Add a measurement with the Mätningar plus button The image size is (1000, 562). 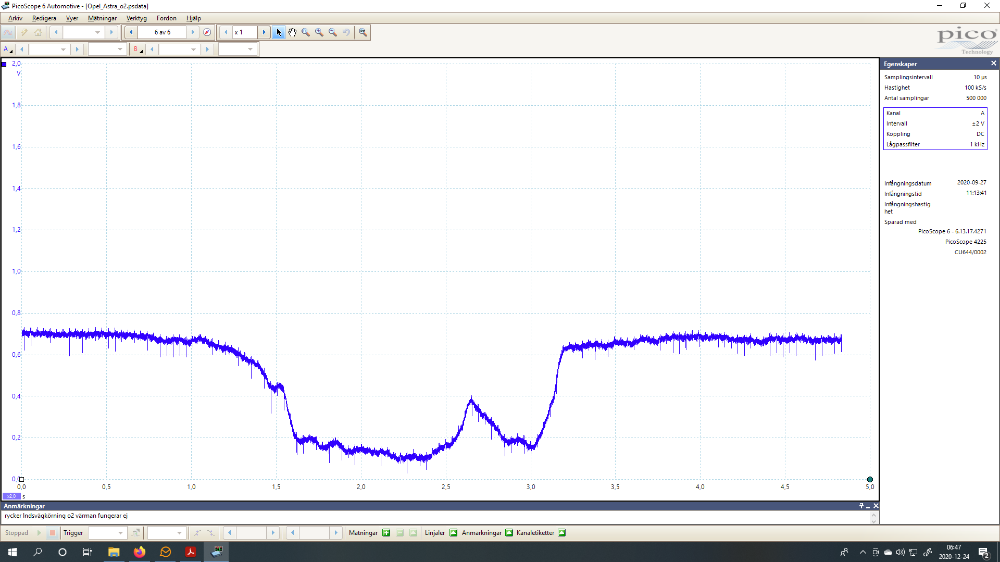point(386,533)
